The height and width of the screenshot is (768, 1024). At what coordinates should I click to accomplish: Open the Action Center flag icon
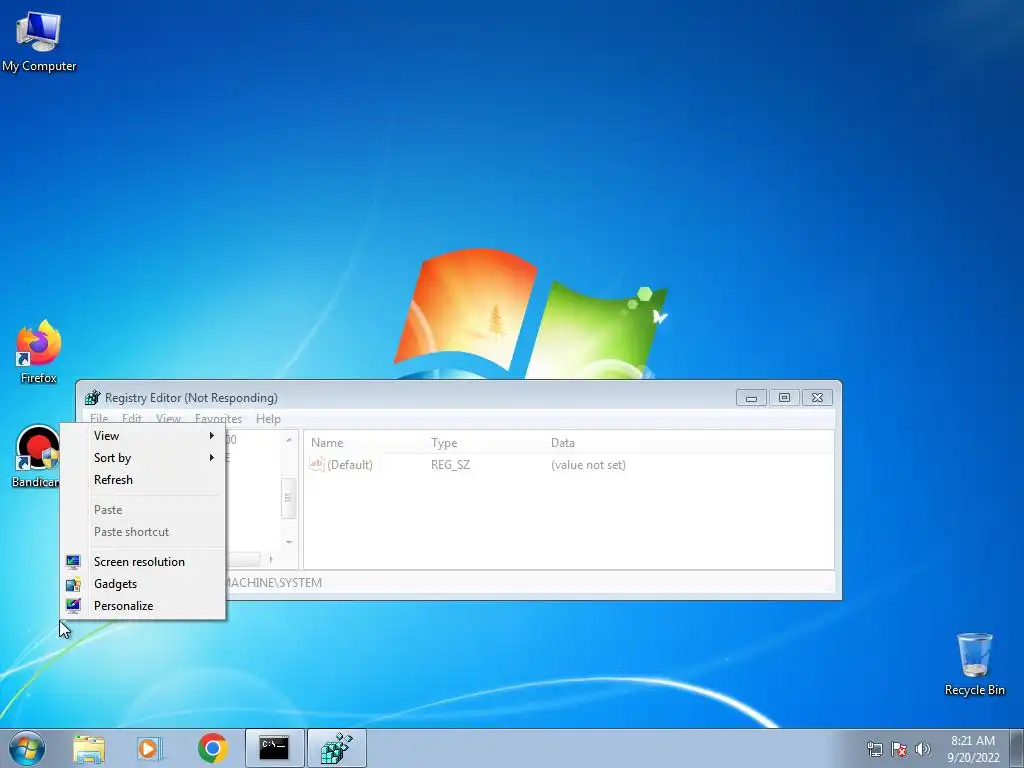tap(899, 749)
